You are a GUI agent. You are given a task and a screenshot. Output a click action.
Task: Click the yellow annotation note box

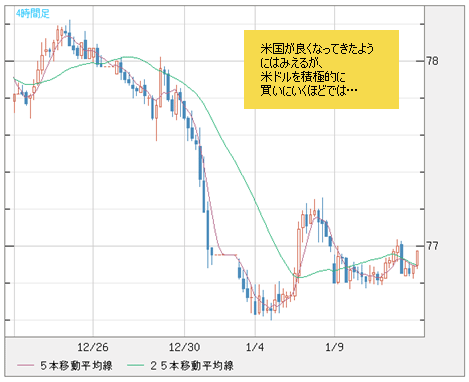tap(321, 69)
